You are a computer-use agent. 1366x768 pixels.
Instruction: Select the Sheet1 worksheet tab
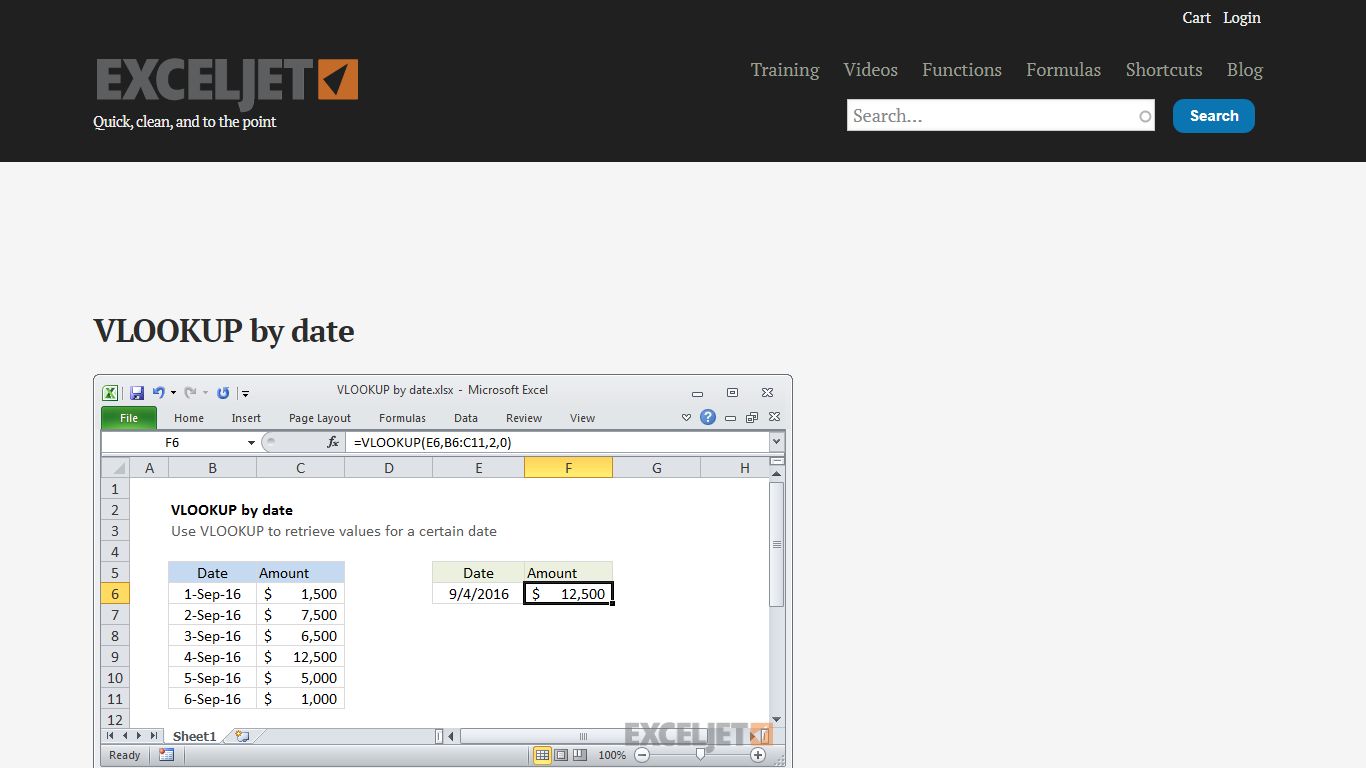(195, 736)
